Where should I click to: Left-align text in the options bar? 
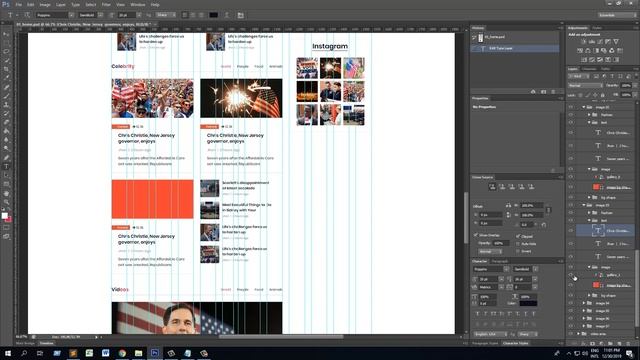click(x=185, y=15)
